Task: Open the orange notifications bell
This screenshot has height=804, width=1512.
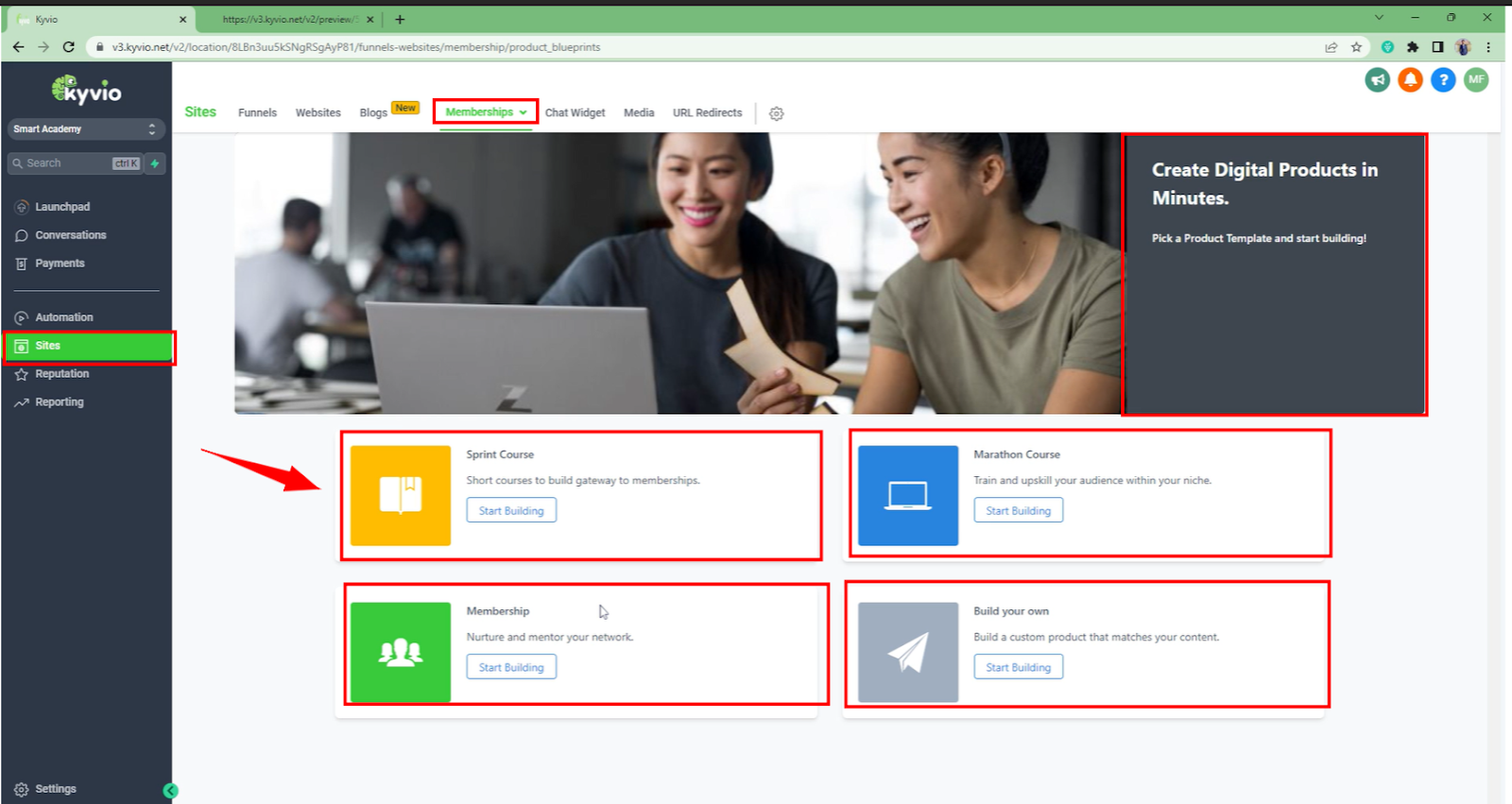Action: pos(1410,80)
